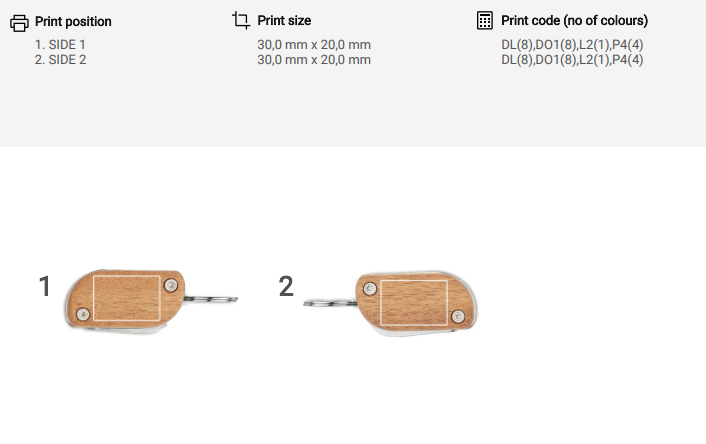The width and height of the screenshot is (706, 444).
Task: Click the second-row 30,0 mm x 20,0 mm size
Action: click(314, 60)
